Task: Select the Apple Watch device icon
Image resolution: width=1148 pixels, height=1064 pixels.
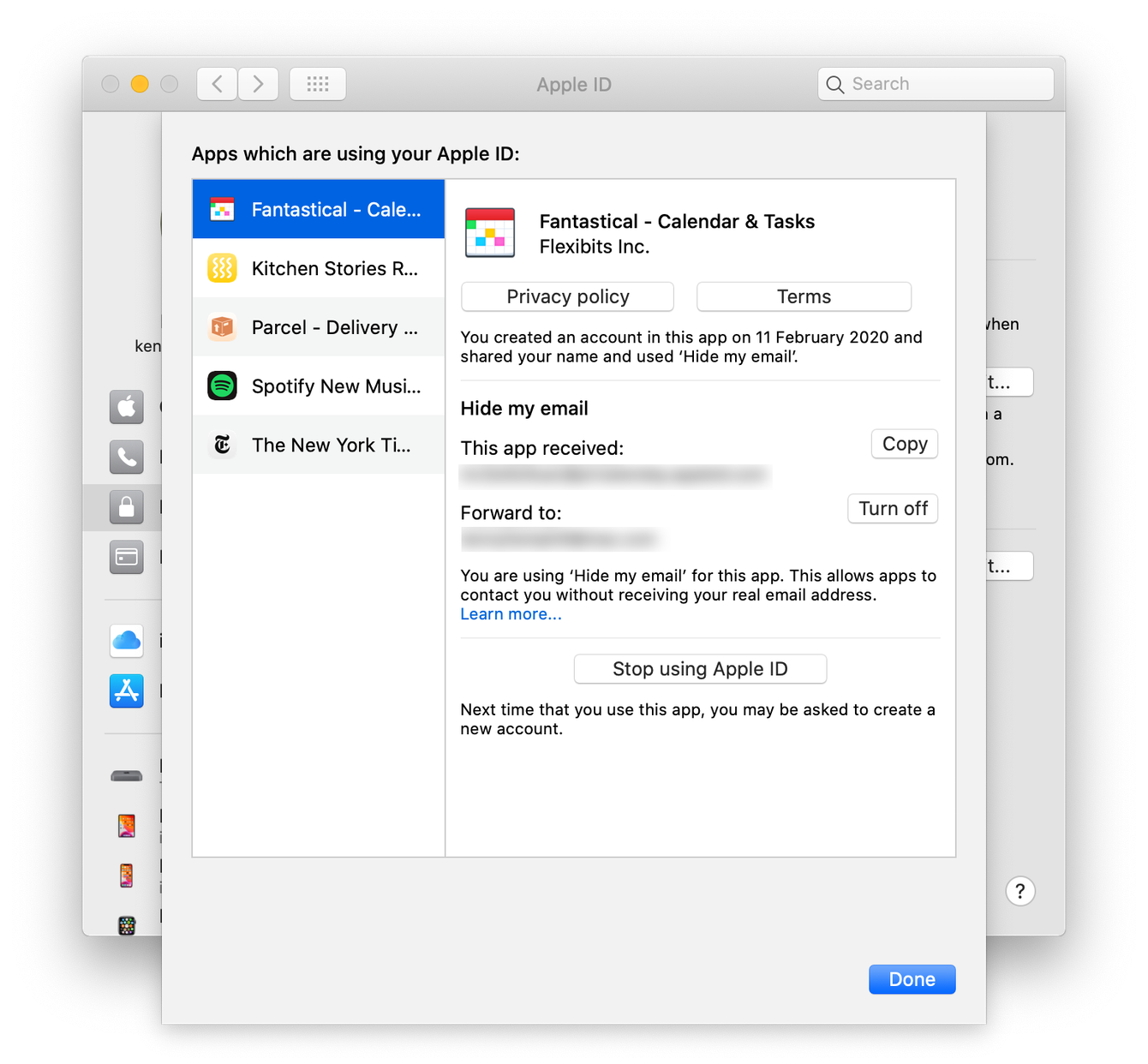Action: pyautogui.click(x=127, y=925)
